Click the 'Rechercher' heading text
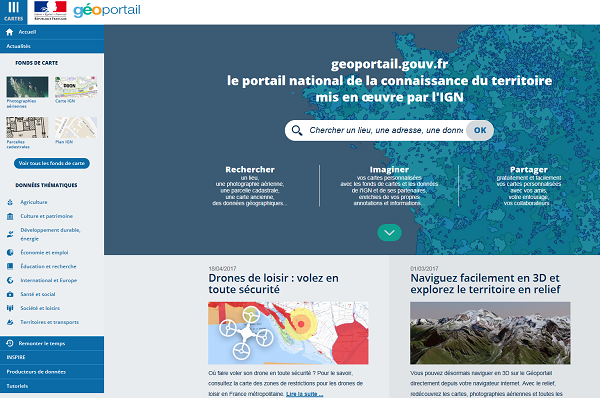The height and width of the screenshot is (398, 600). pyautogui.click(x=250, y=170)
